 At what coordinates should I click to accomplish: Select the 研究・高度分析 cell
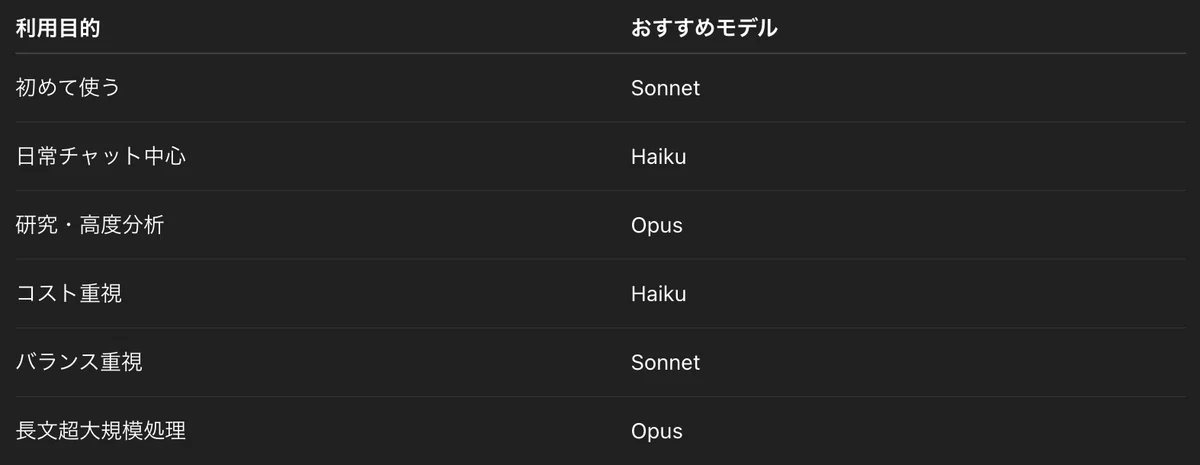(x=90, y=225)
